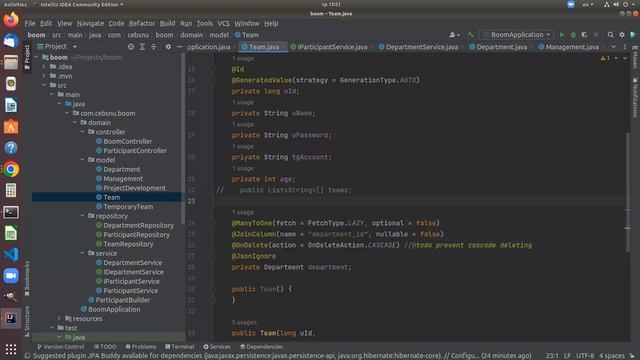Toggle Bookmarks tool window on left edge
Screen dimensions: 640x360
pos(27,279)
